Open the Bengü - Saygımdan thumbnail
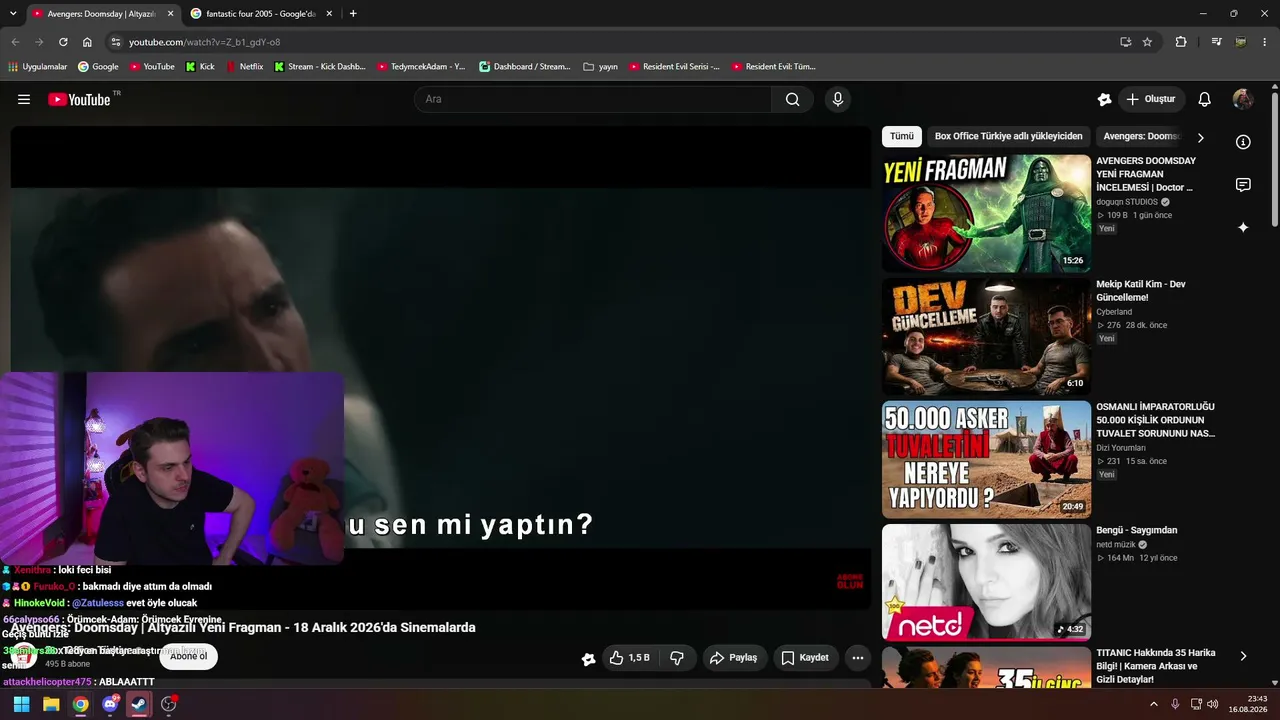The image size is (1280, 720). (986, 583)
